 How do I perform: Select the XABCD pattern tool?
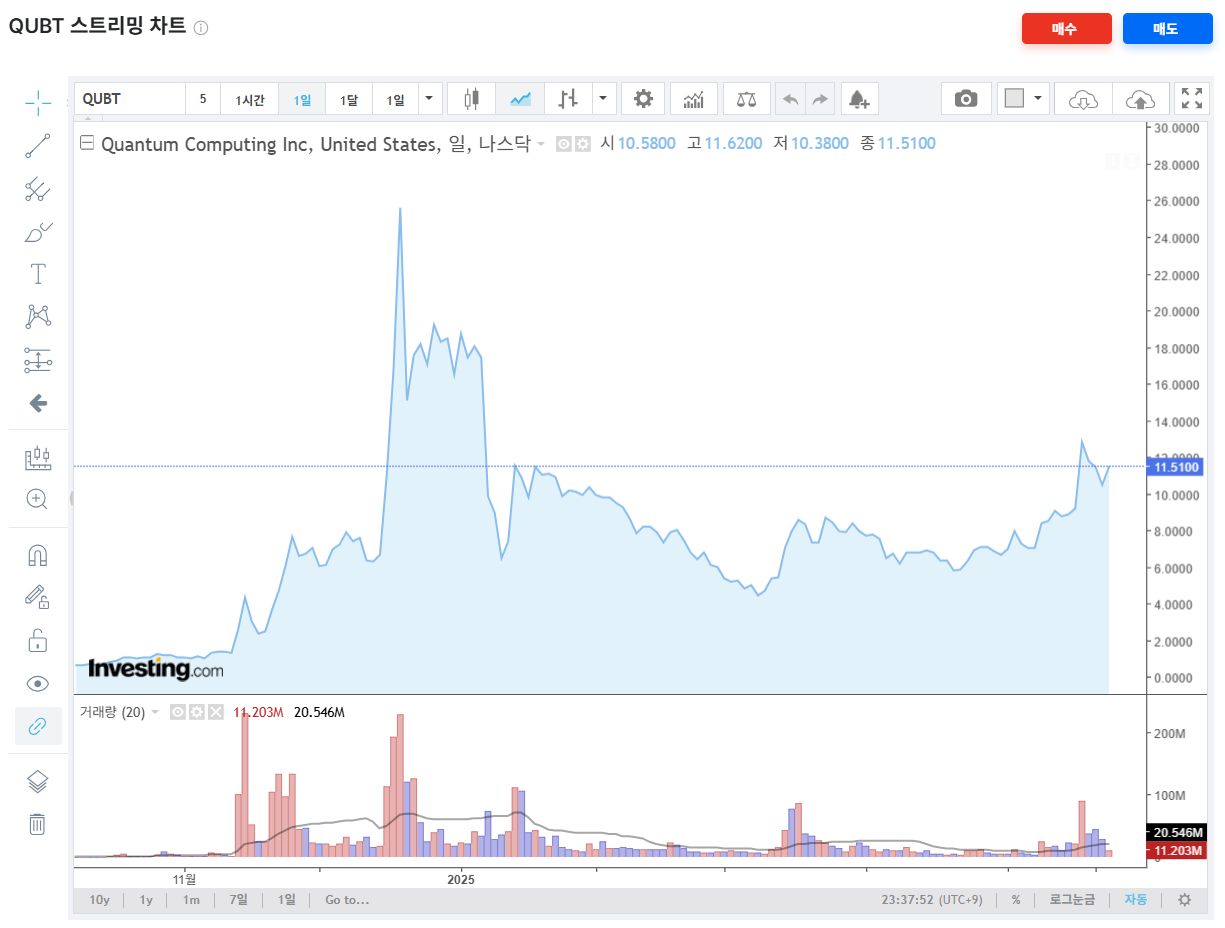click(38, 317)
